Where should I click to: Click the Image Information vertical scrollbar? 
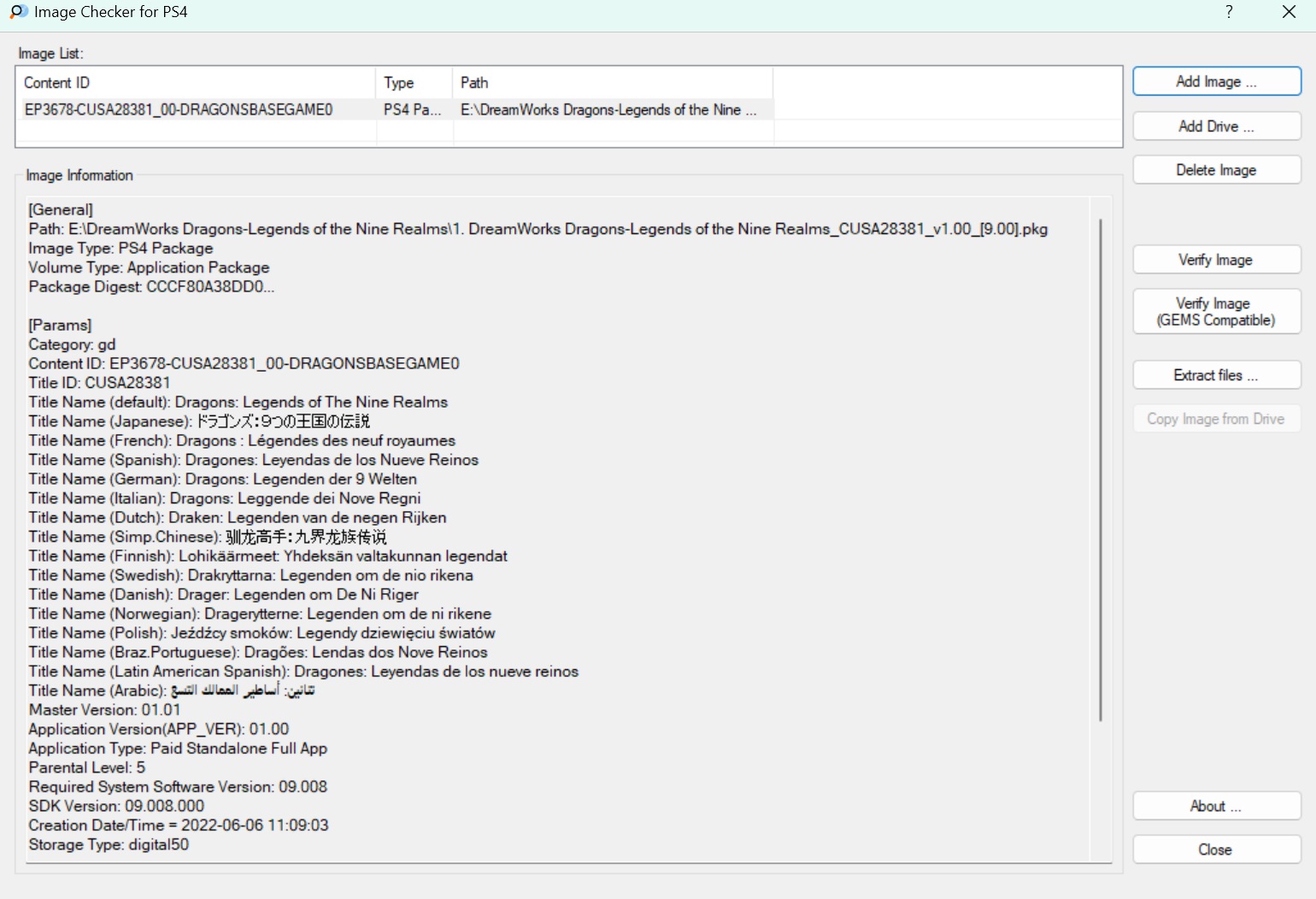(1100, 470)
